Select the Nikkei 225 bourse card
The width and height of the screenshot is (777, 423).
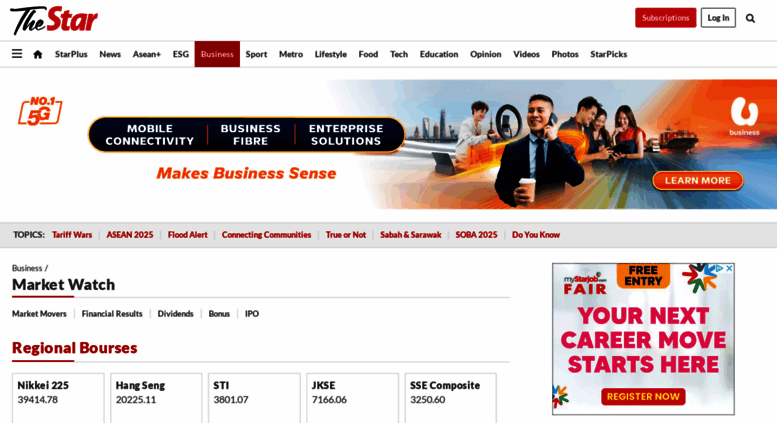pos(58,398)
